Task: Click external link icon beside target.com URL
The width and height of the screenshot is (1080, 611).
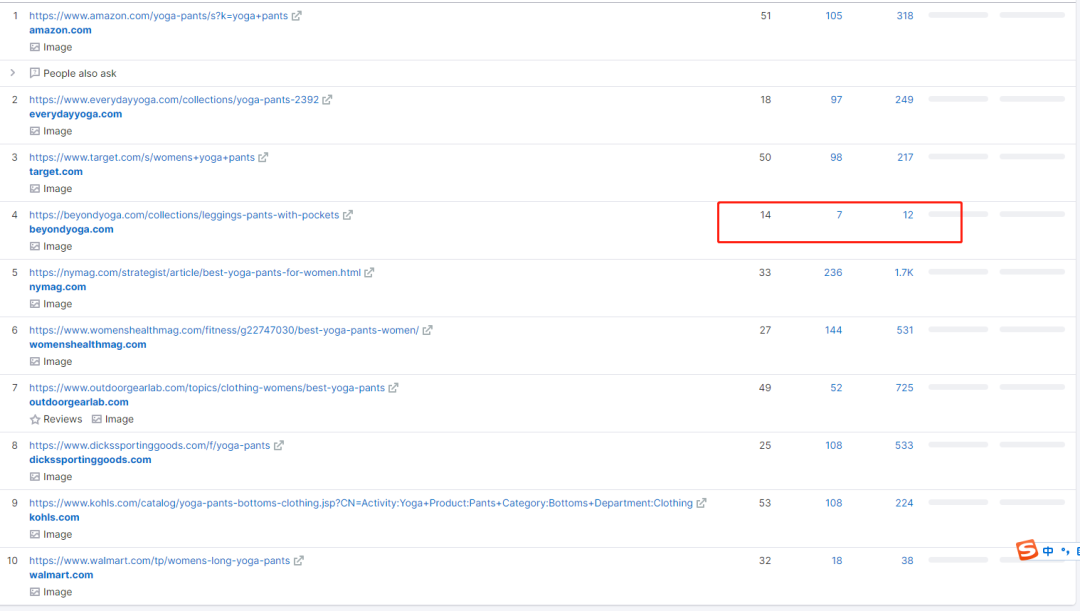Action: point(264,158)
